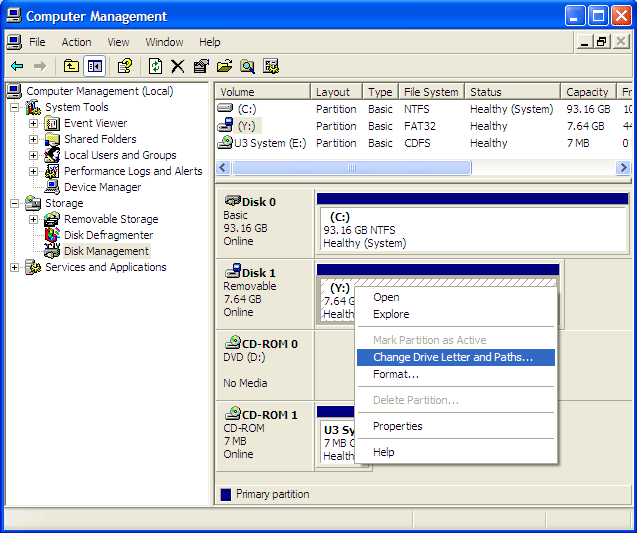Sort by the File System column header
Image resolution: width=637 pixels, height=533 pixels.
[x=432, y=92]
